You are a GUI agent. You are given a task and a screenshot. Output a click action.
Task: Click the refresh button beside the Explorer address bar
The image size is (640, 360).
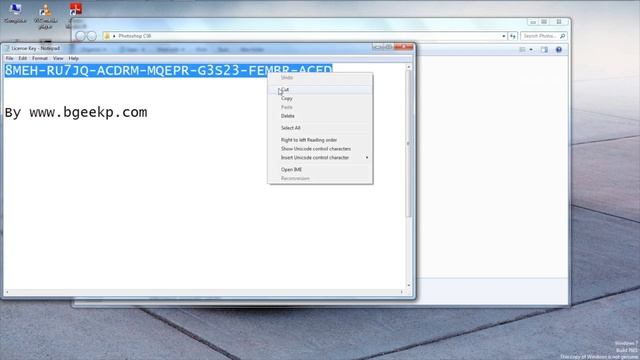click(513, 36)
